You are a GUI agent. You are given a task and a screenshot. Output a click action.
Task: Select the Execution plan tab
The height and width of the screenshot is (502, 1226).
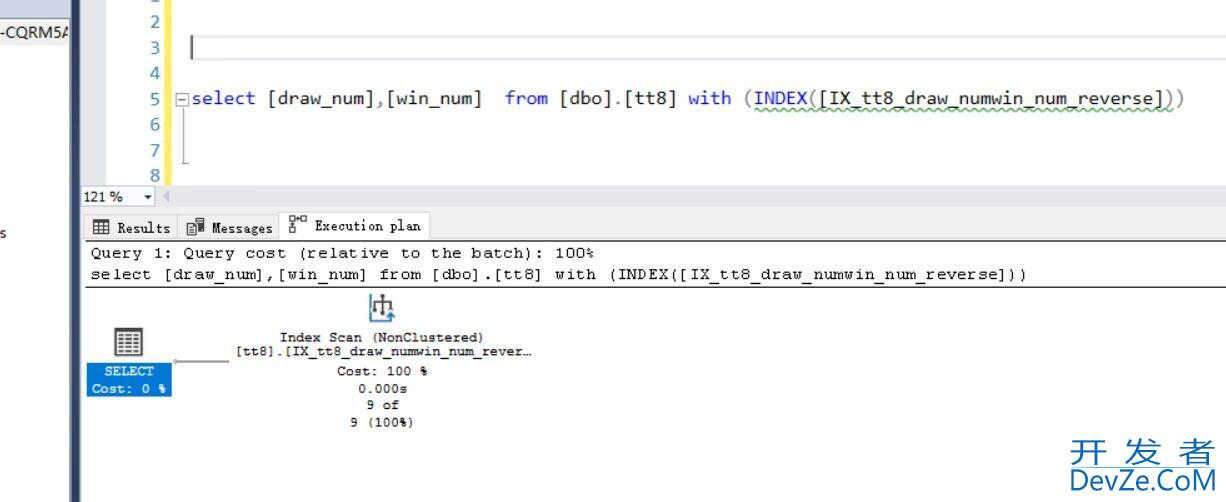tap(355, 226)
